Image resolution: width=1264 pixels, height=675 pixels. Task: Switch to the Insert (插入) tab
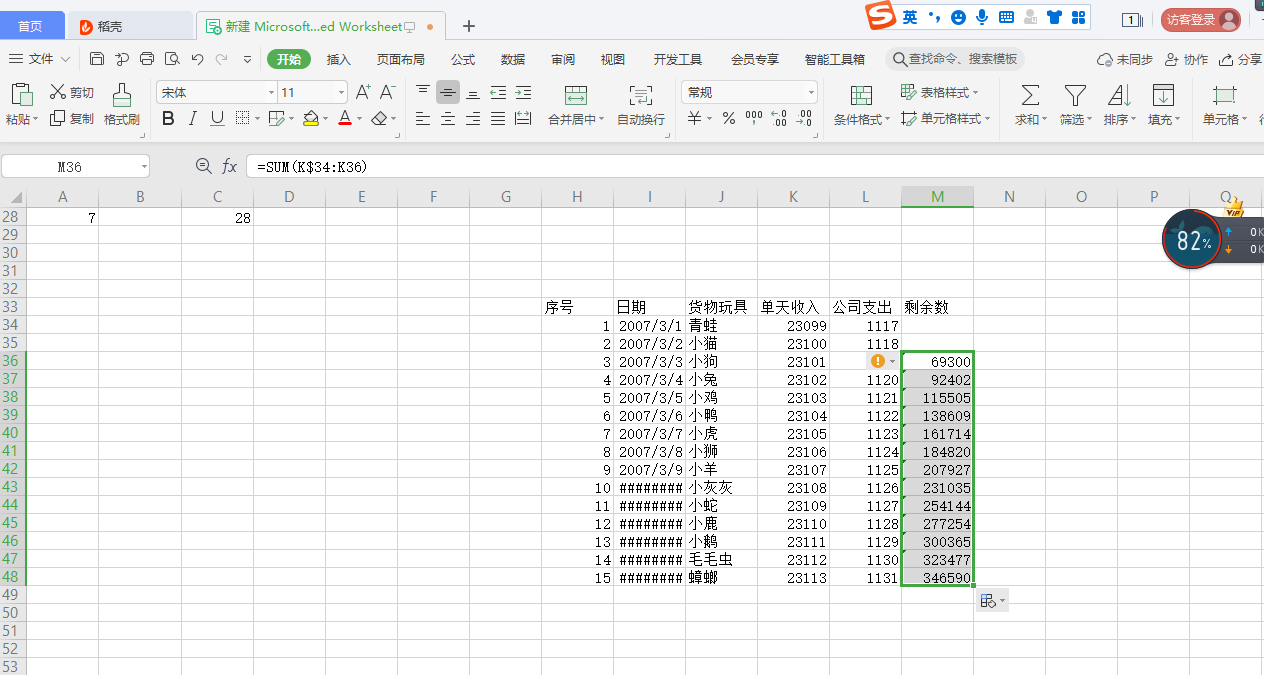point(339,59)
